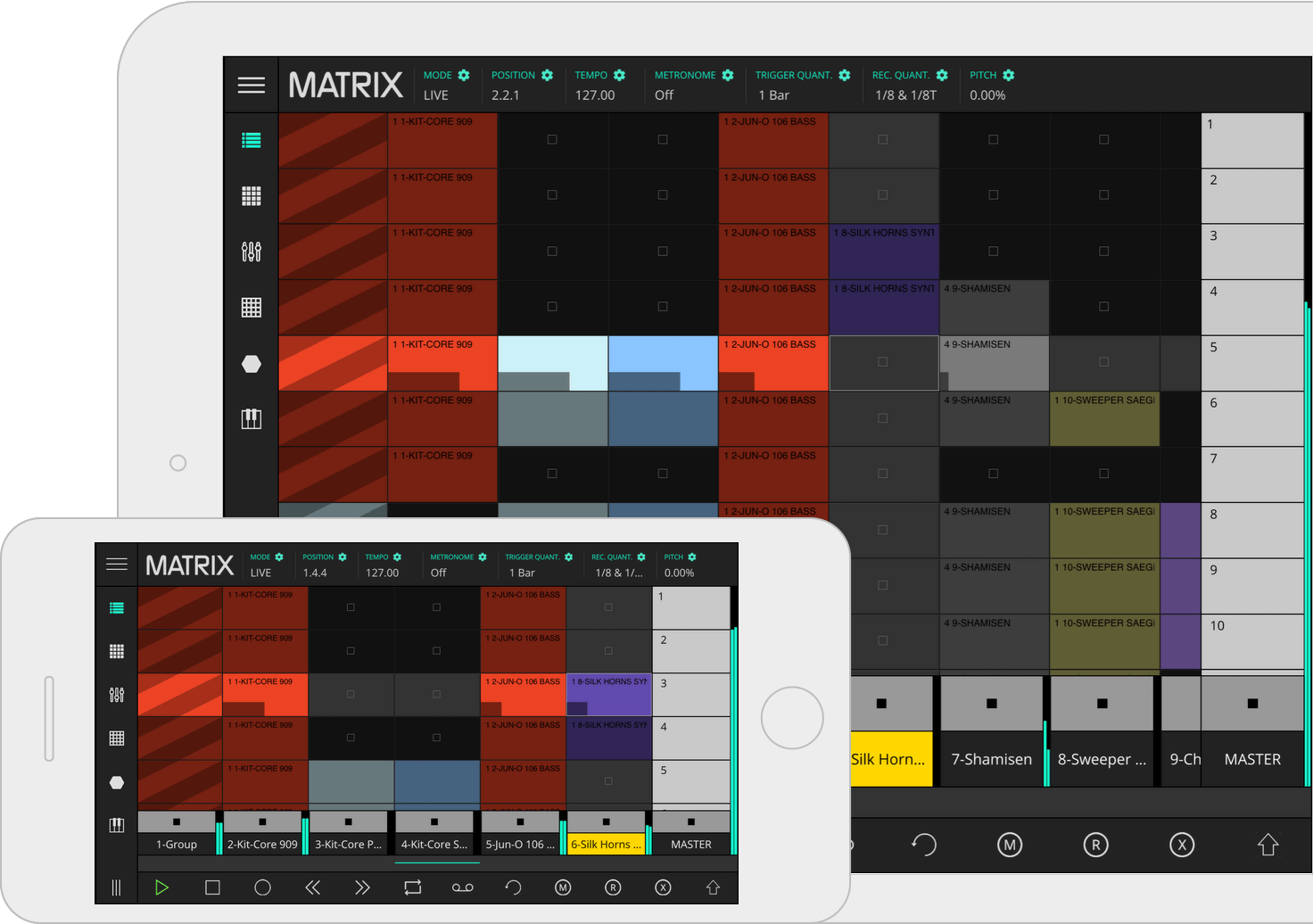
Task: Click the fast-forward double-arrow on phone
Action: click(362, 887)
